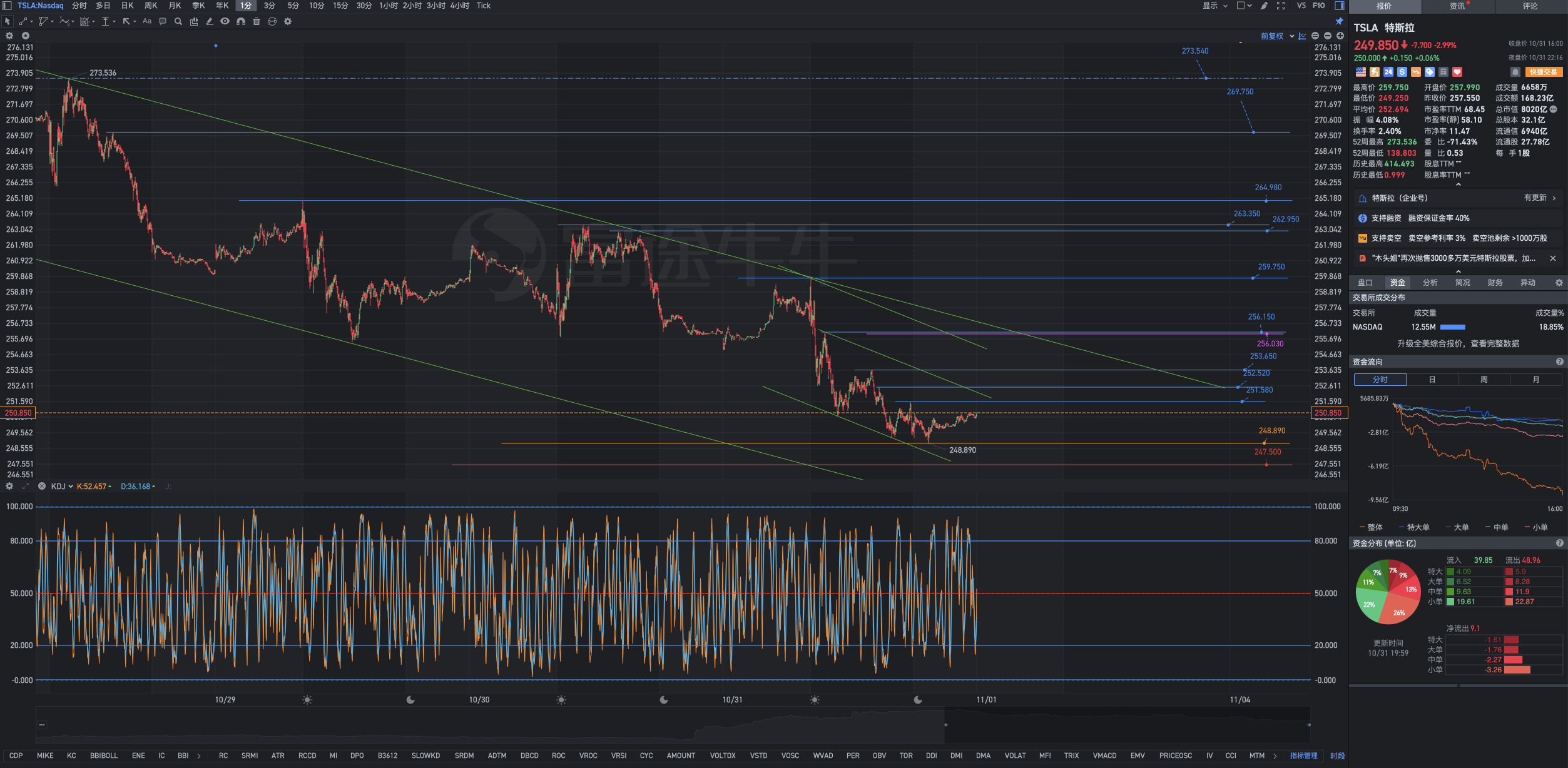Expand the KDJ sub-chart panel
This screenshot has width=1568, height=768.
26,486
